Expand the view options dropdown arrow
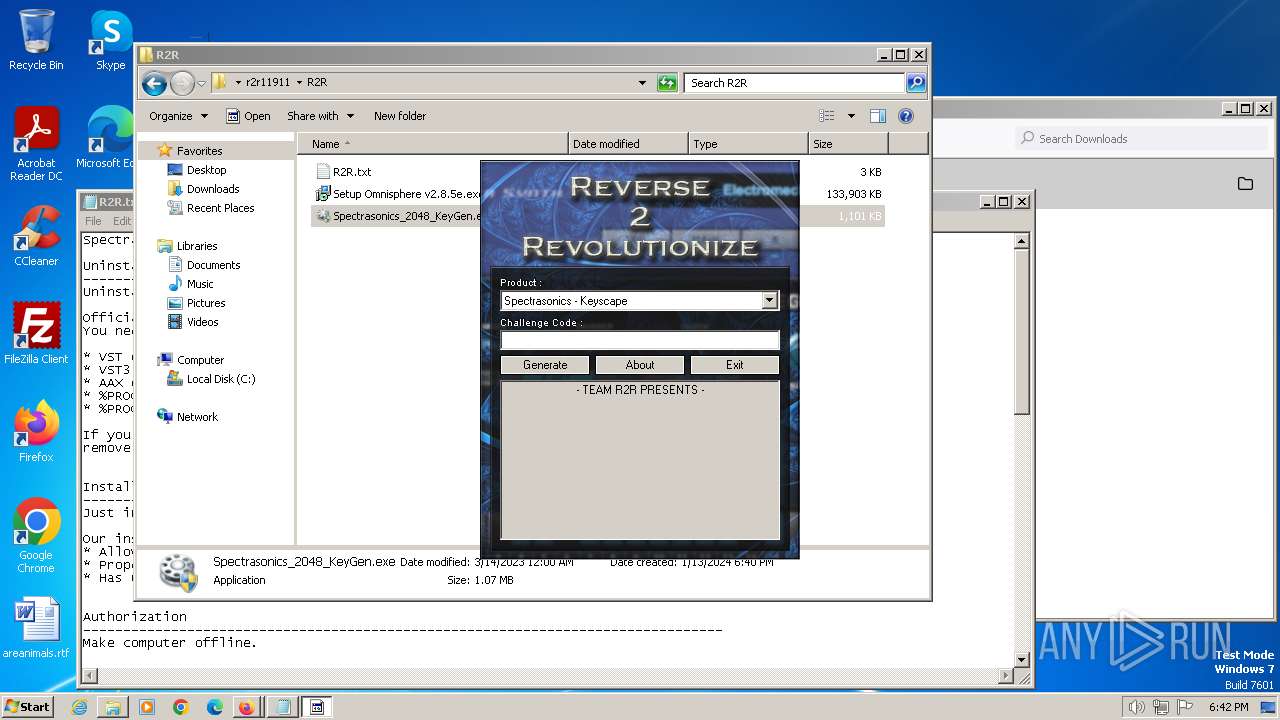The image size is (1280, 720). [x=851, y=116]
